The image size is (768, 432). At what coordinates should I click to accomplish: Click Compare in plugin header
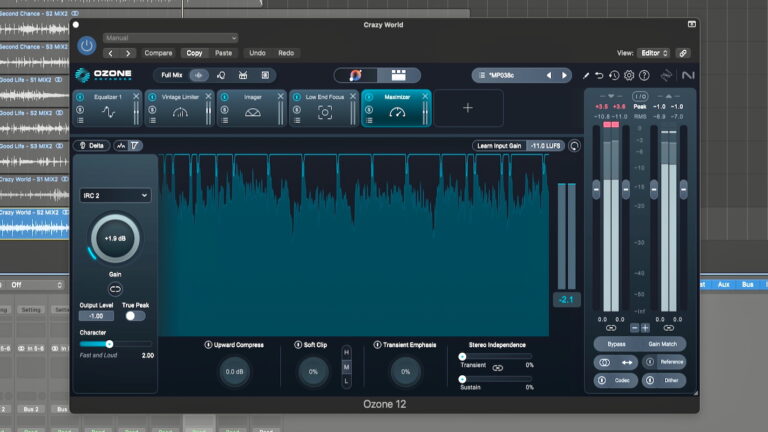(x=158, y=53)
